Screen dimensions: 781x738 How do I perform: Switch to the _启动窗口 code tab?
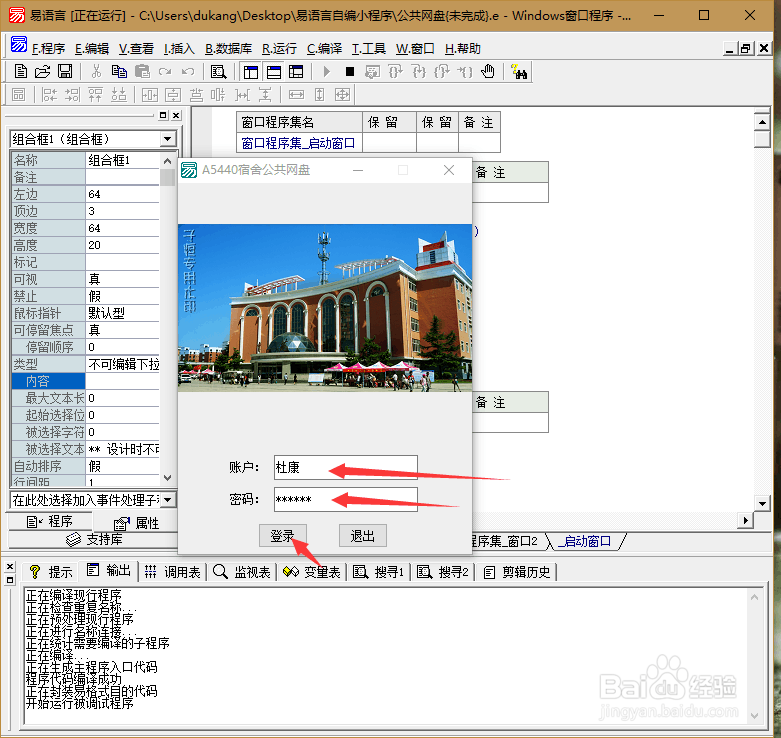(x=585, y=541)
